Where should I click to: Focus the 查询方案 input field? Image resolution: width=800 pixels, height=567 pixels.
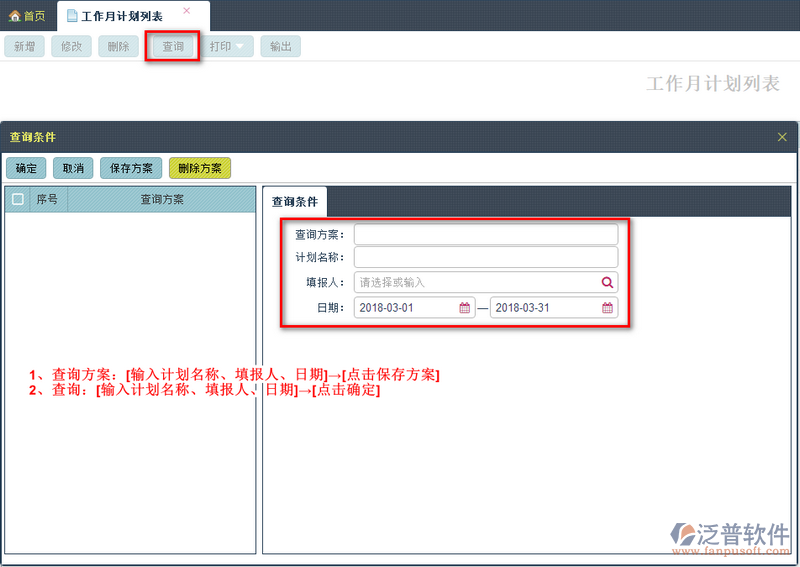[x=486, y=234]
